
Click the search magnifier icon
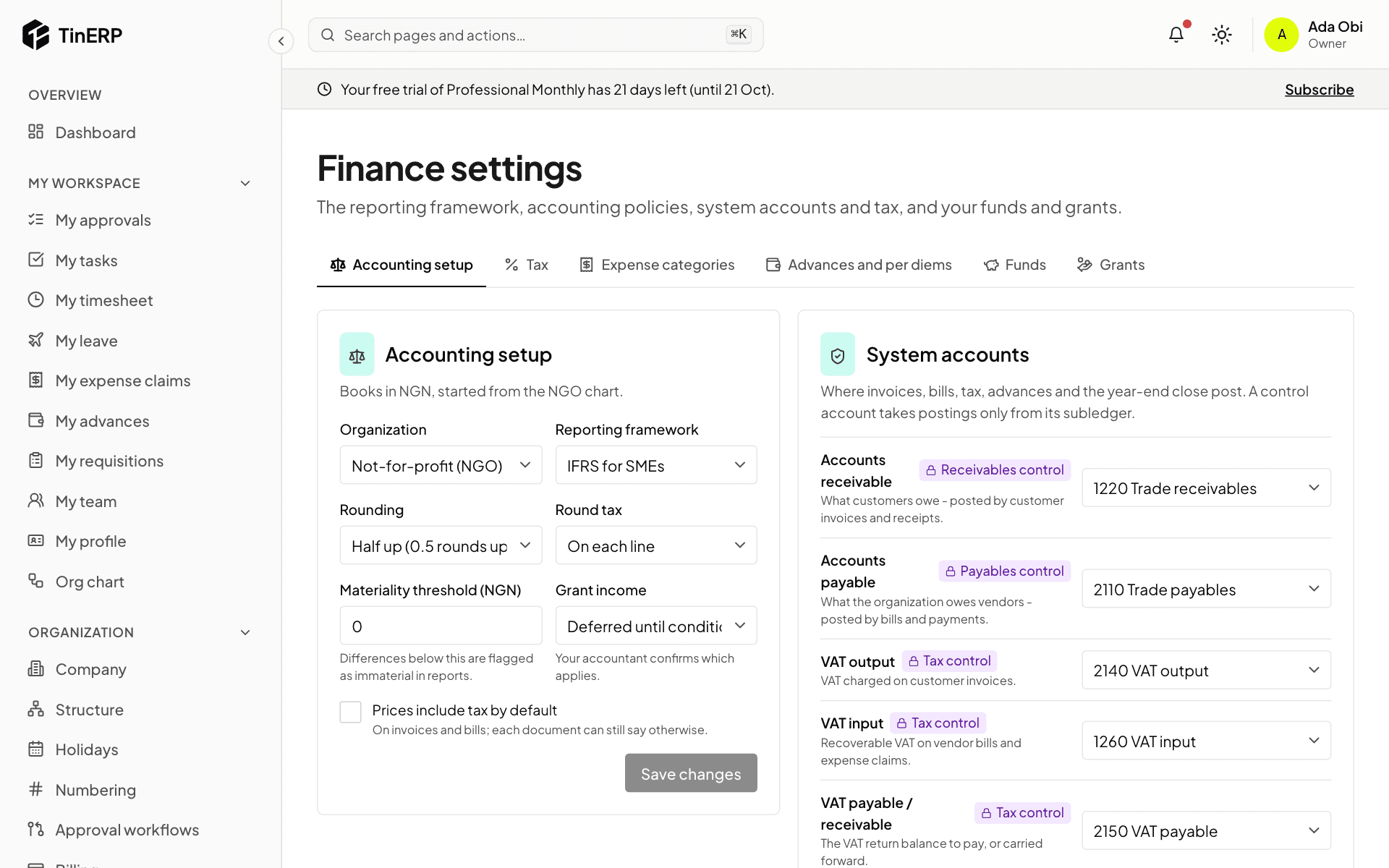click(x=328, y=35)
